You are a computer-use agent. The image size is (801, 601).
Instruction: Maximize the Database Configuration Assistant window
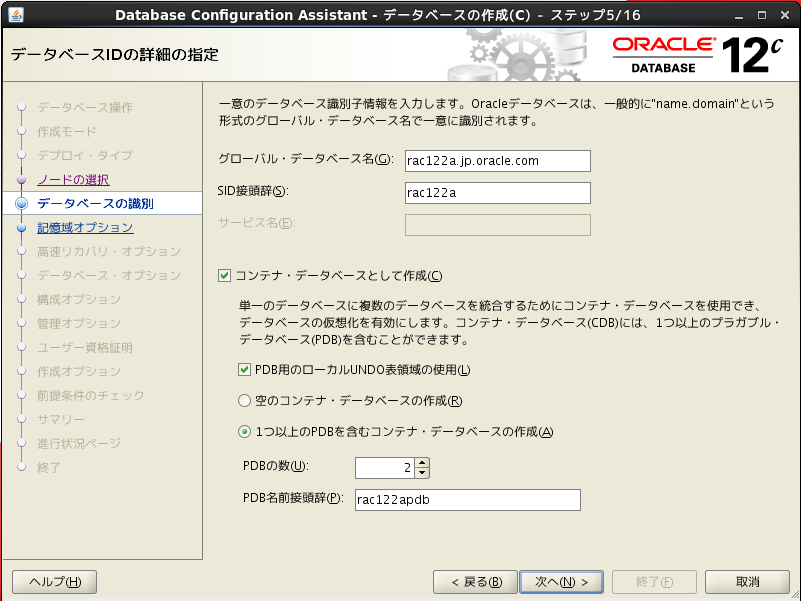click(x=762, y=15)
